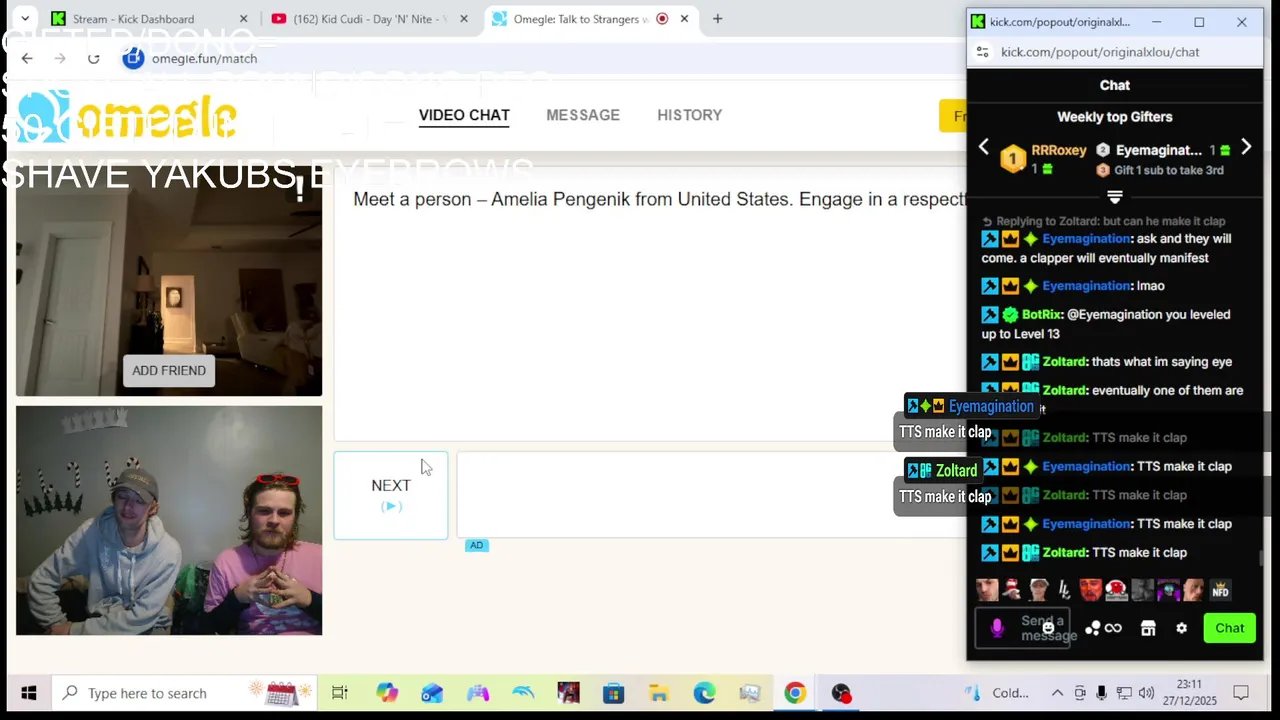Switch to Google Chrome on taskbar
Screen dimensions: 1280x720
pos(795,693)
